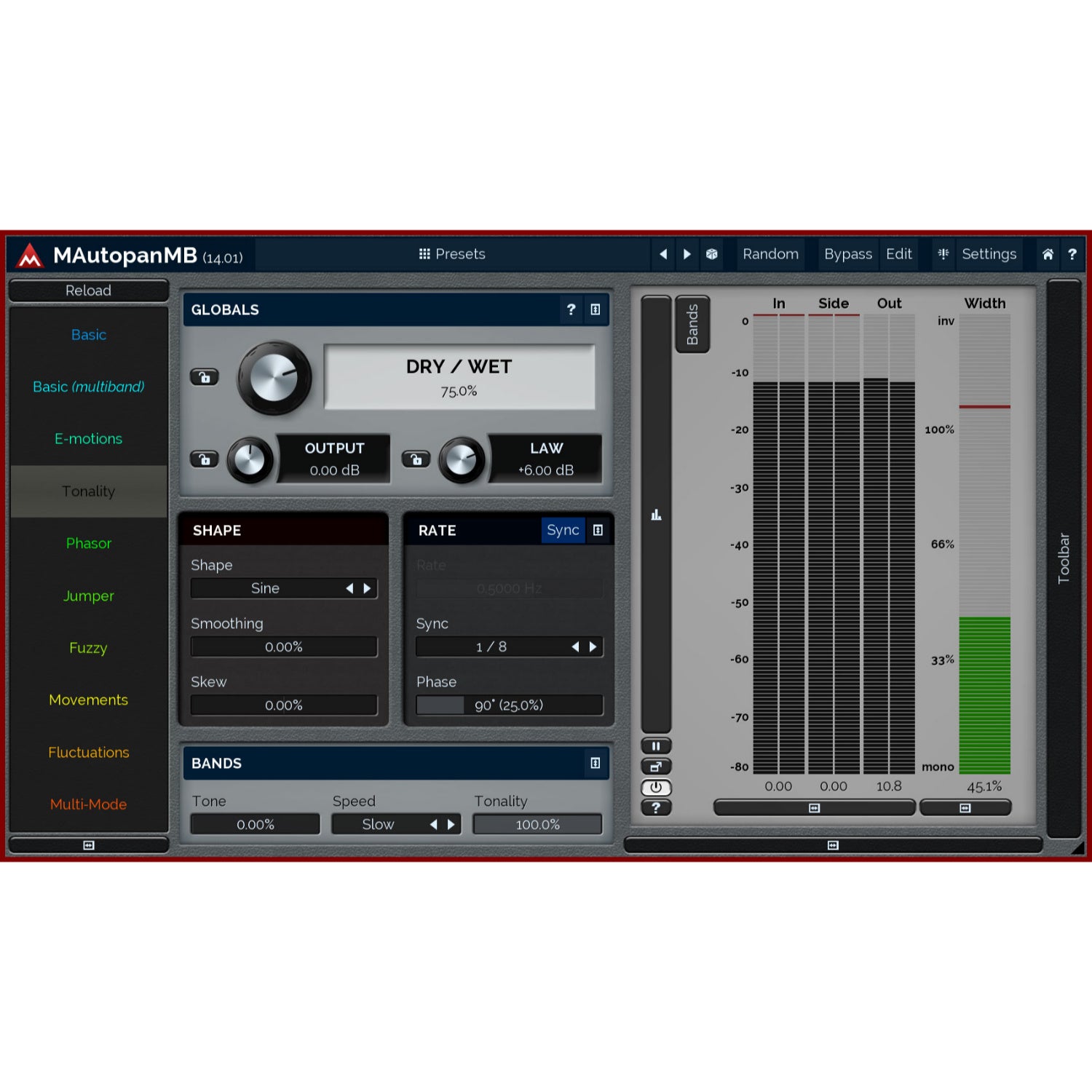
Task: Pop out the meters into separate window
Action: (x=656, y=767)
